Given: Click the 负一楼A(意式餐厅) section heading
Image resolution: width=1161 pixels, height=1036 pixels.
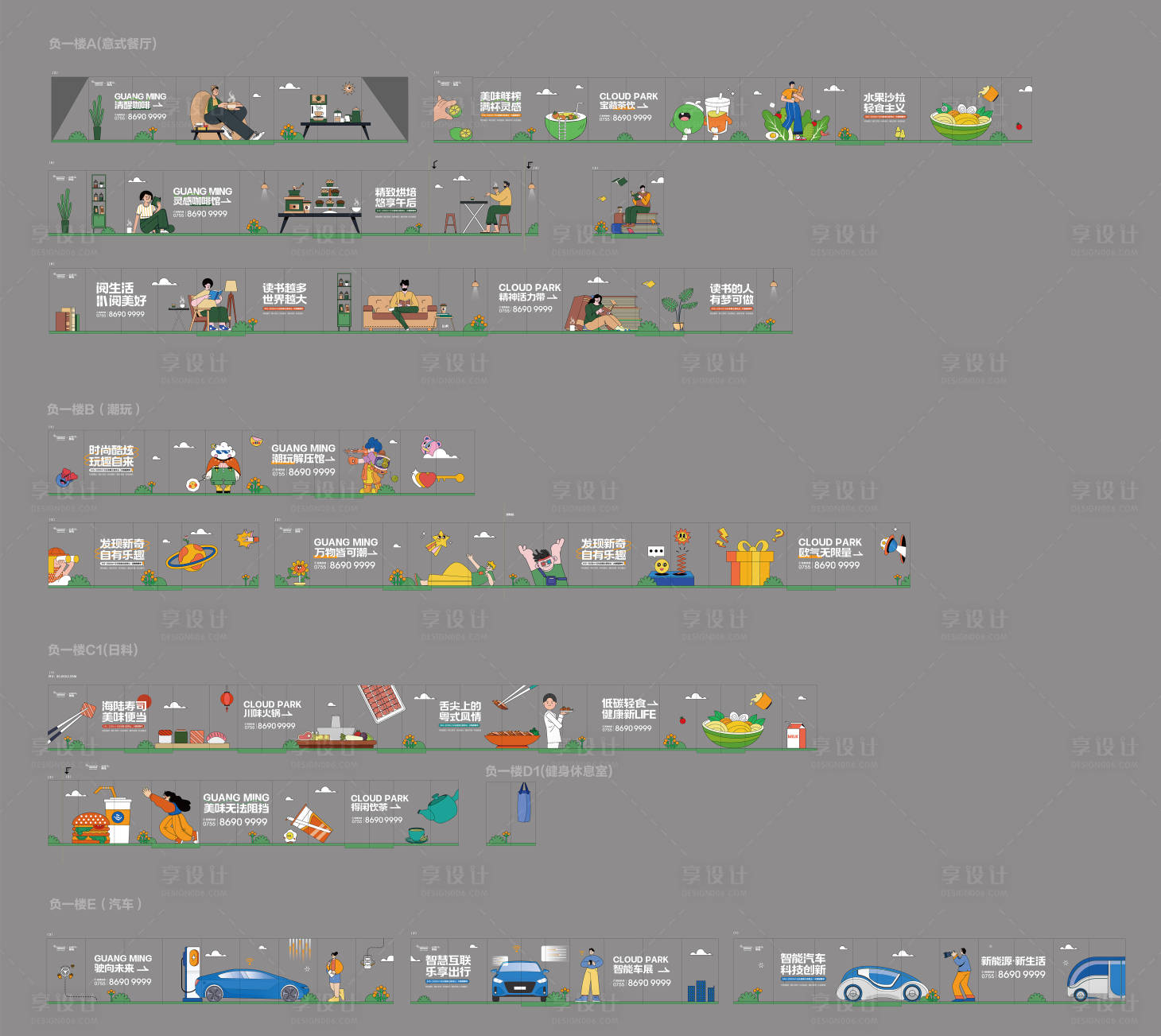Looking at the screenshot, I should 103,44.
